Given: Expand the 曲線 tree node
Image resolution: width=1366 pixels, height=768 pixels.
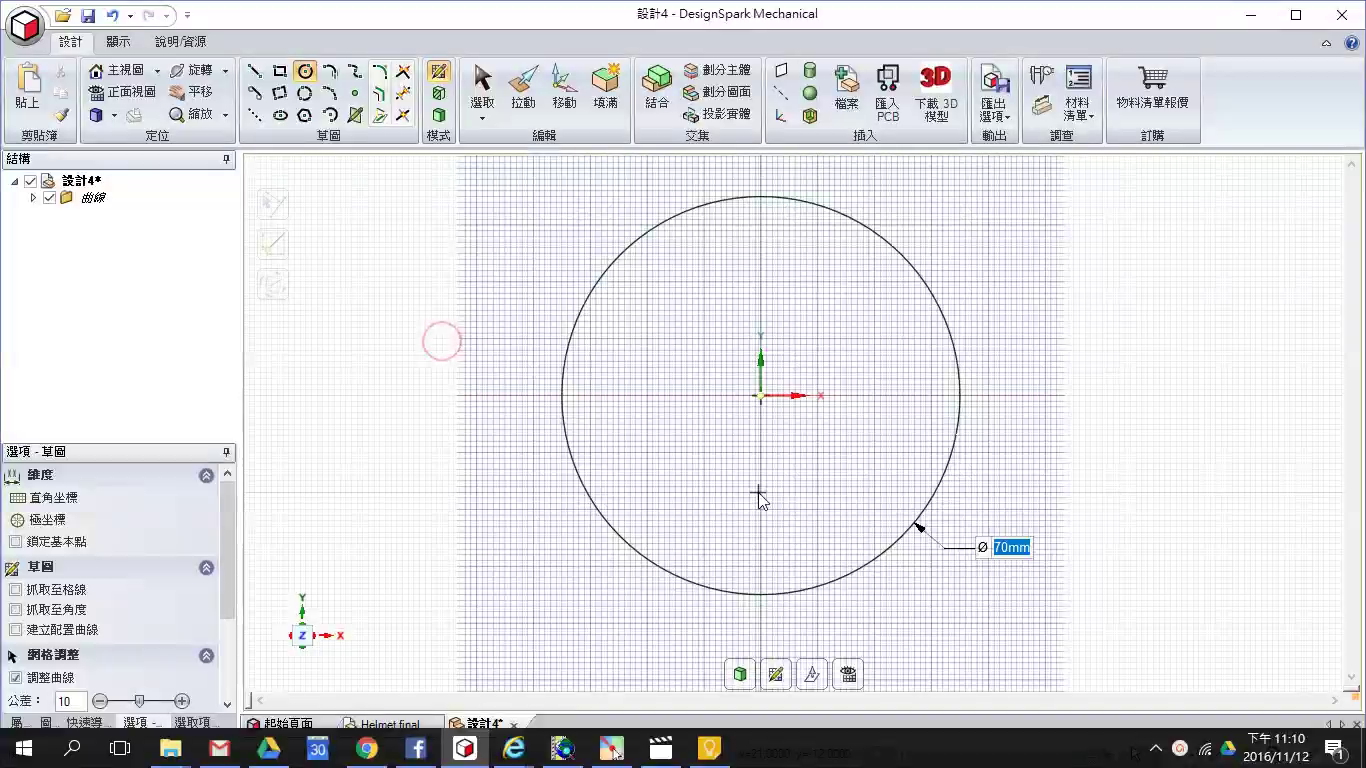Looking at the screenshot, I should (x=33, y=198).
